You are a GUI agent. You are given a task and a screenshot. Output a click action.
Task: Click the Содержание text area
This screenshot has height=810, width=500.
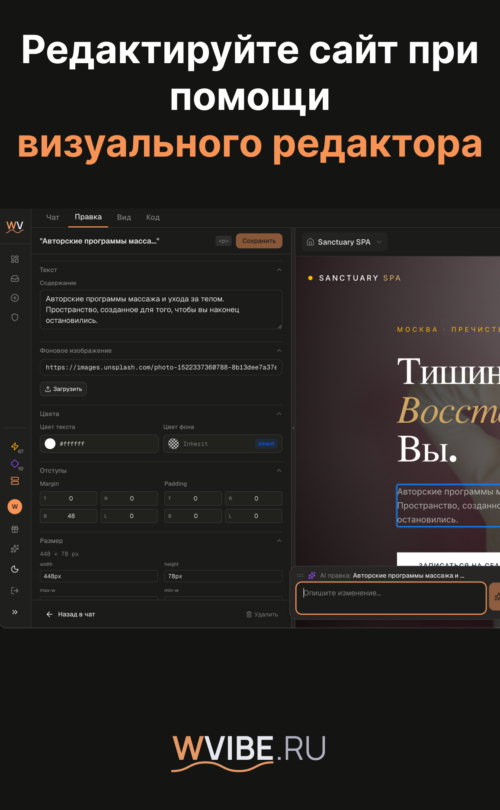[161, 309]
